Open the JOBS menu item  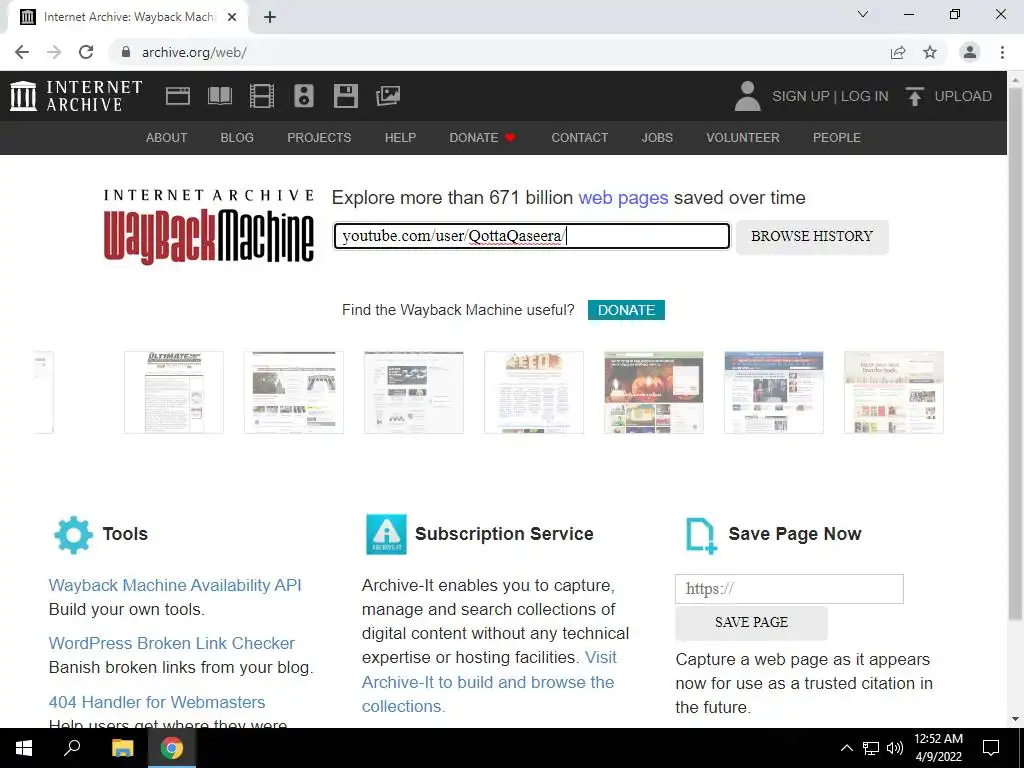point(657,138)
